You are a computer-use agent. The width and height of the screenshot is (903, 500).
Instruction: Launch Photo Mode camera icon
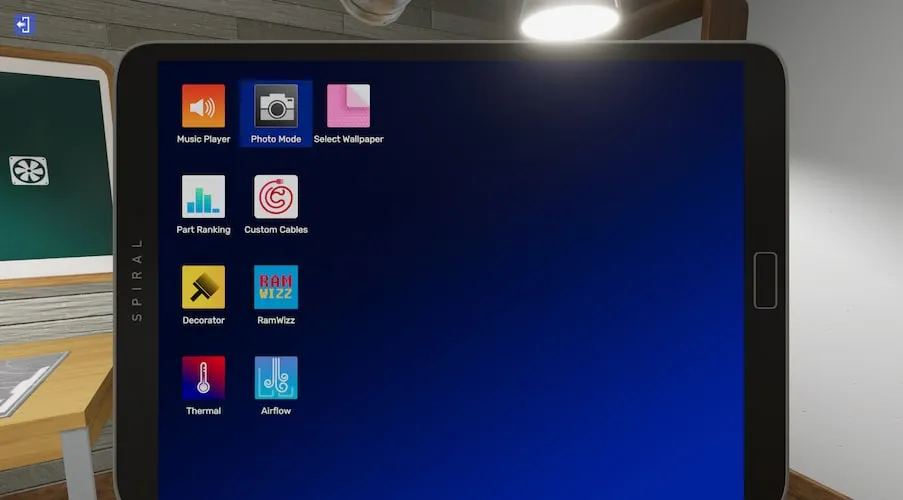pyautogui.click(x=276, y=106)
